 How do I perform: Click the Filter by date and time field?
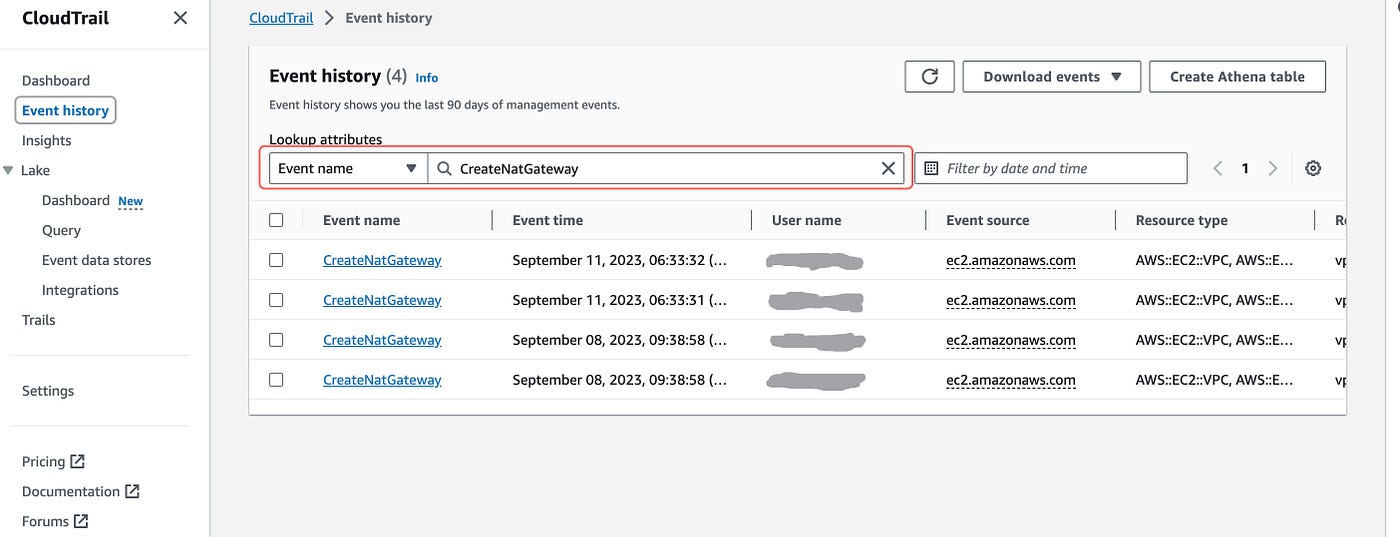point(1051,169)
